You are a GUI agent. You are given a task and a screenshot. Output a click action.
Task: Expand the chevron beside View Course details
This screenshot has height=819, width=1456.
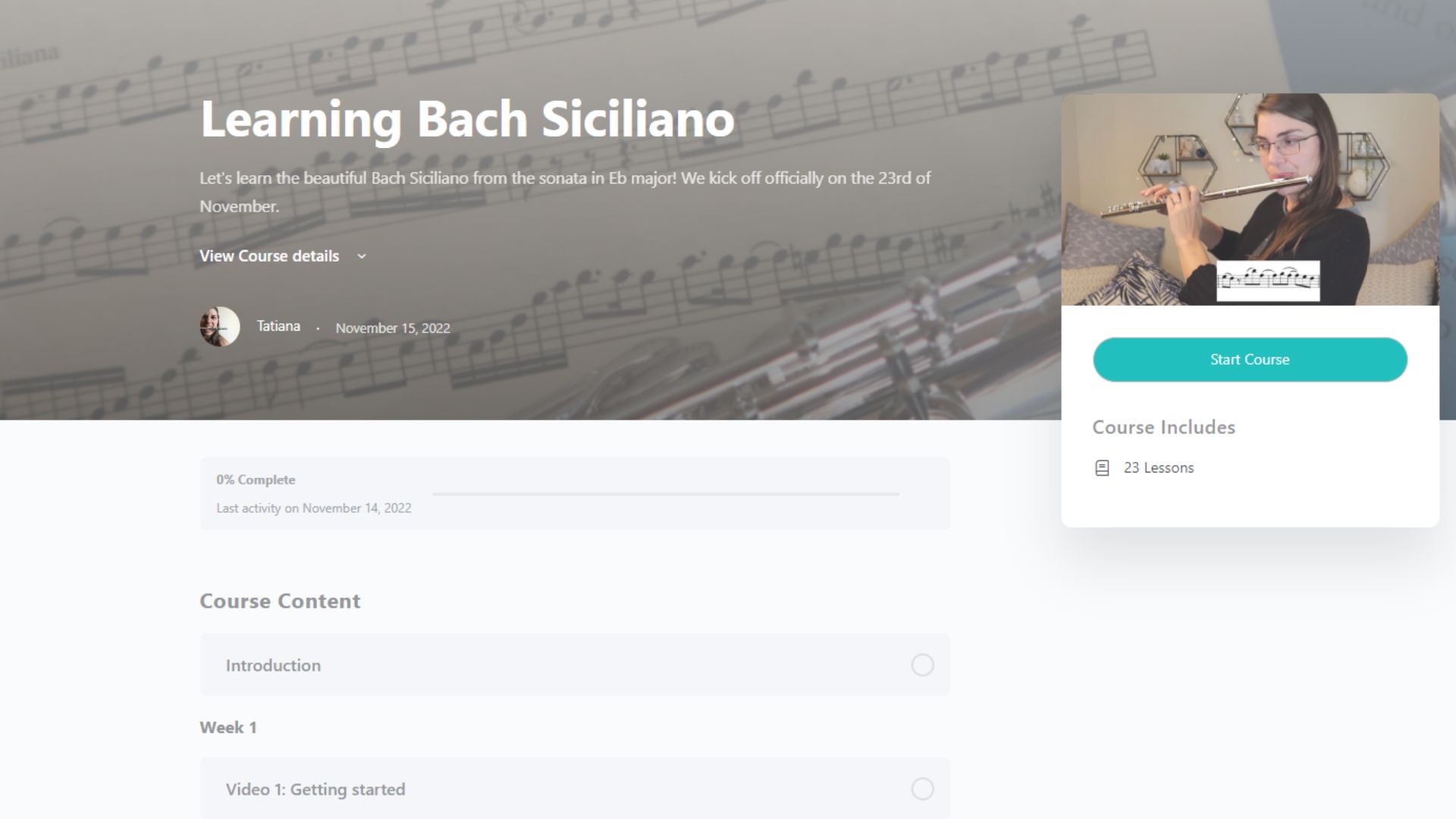pos(362,256)
